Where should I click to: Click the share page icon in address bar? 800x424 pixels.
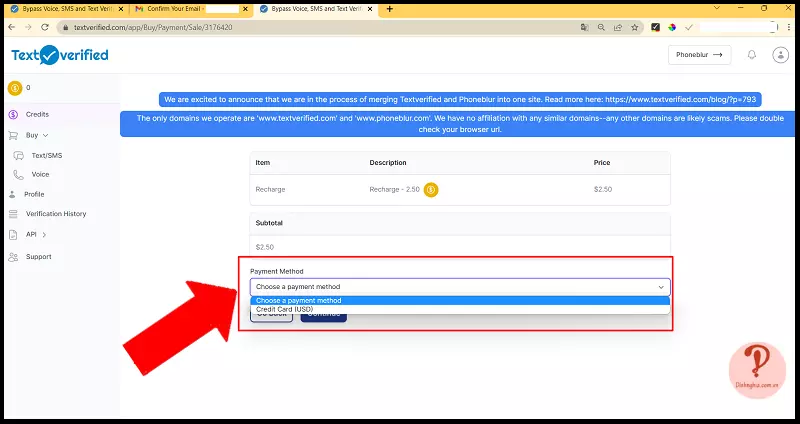click(618, 28)
